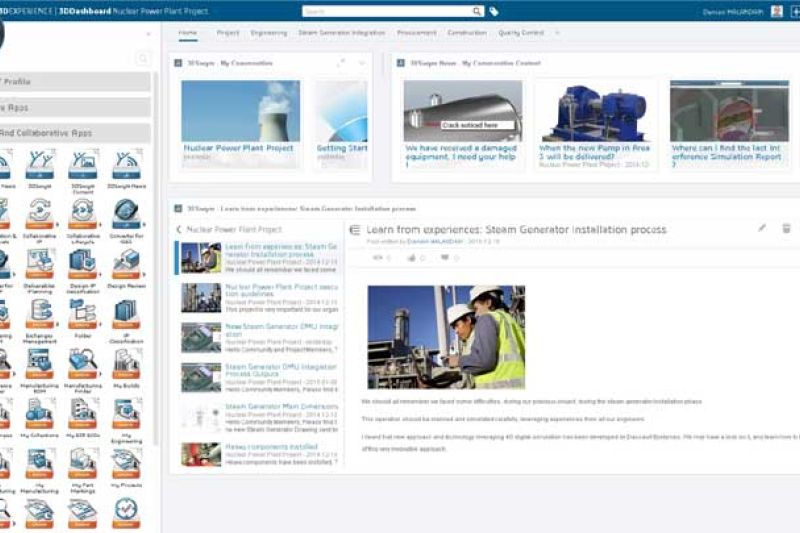
Task: Go back from Nuclear Power Plant Project list
Action: pos(179,230)
